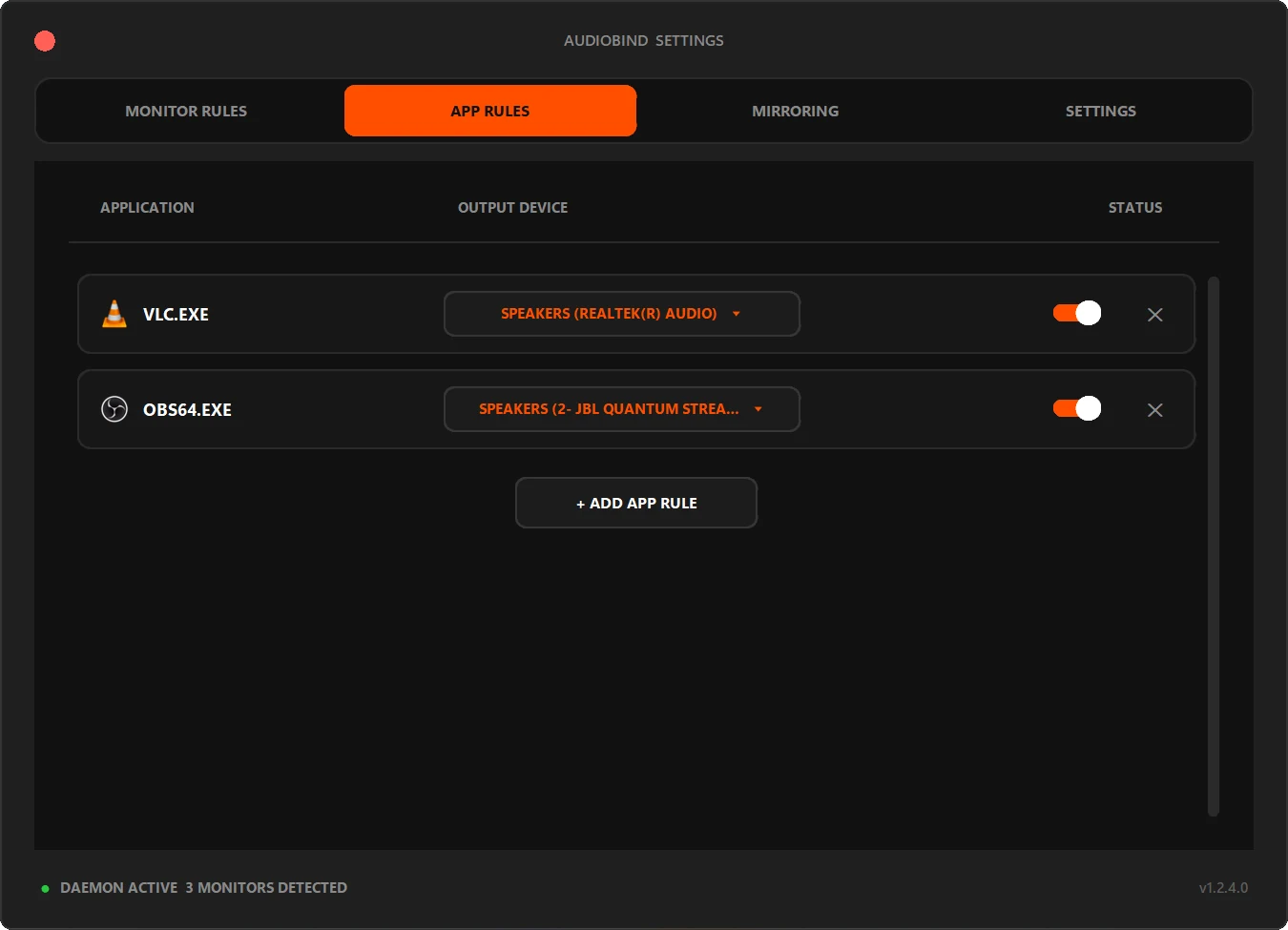Click the Status column header

[1135, 207]
